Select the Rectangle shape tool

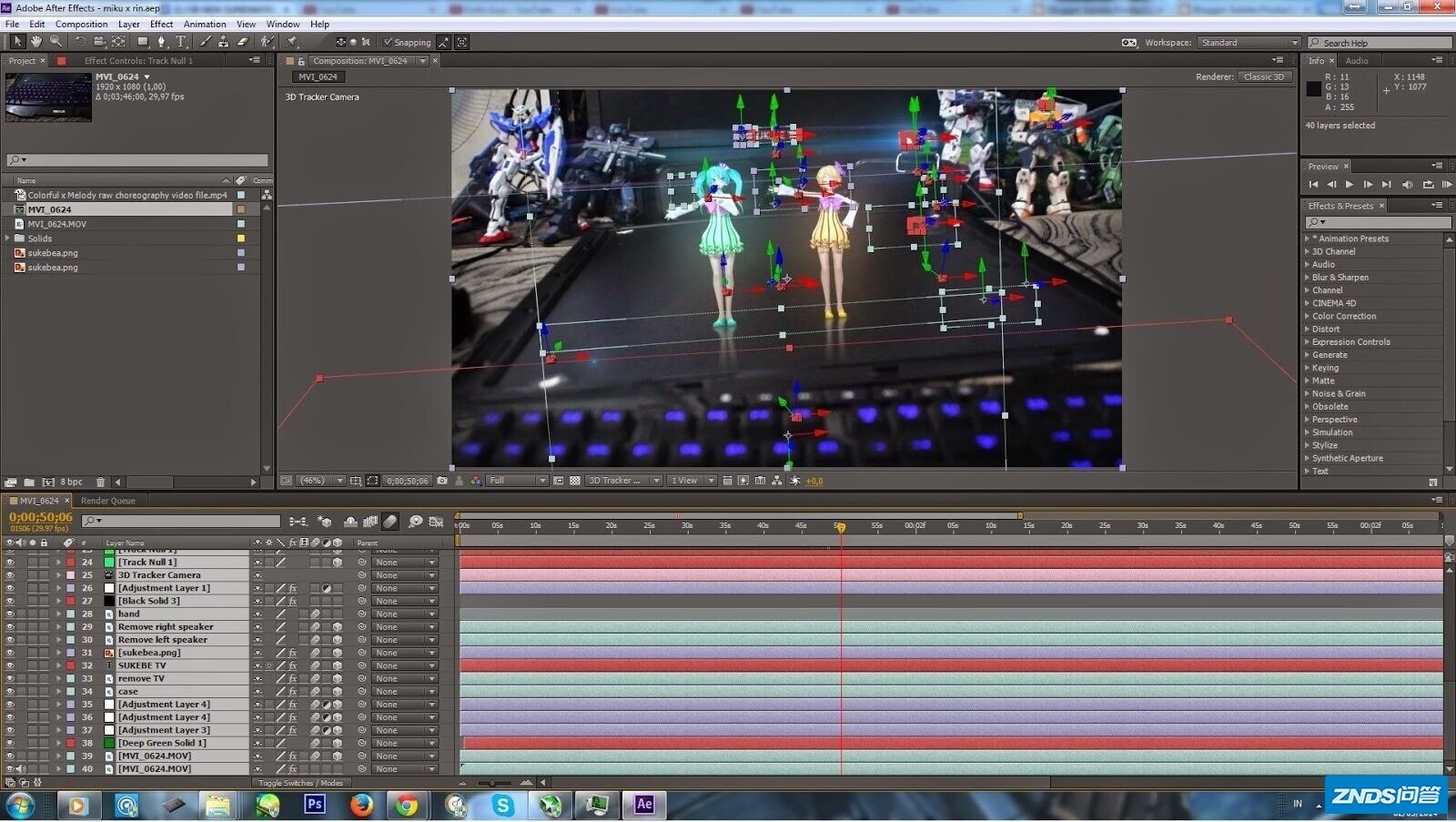[x=143, y=42]
